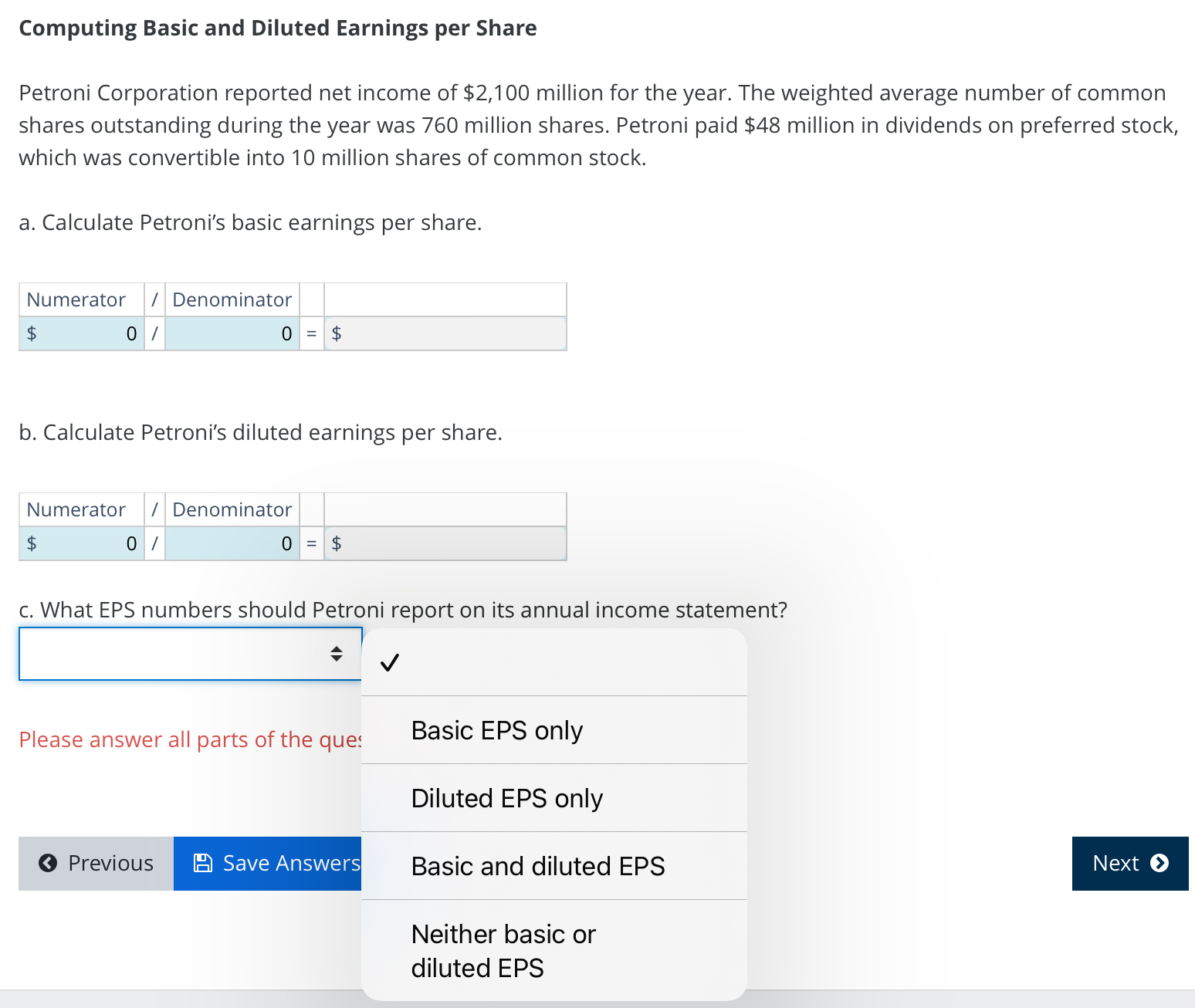This screenshot has height=1008, width=1195.
Task: Select 'Basic EPS only' from the list
Action: pyautogui.click(x=496, y=730)
